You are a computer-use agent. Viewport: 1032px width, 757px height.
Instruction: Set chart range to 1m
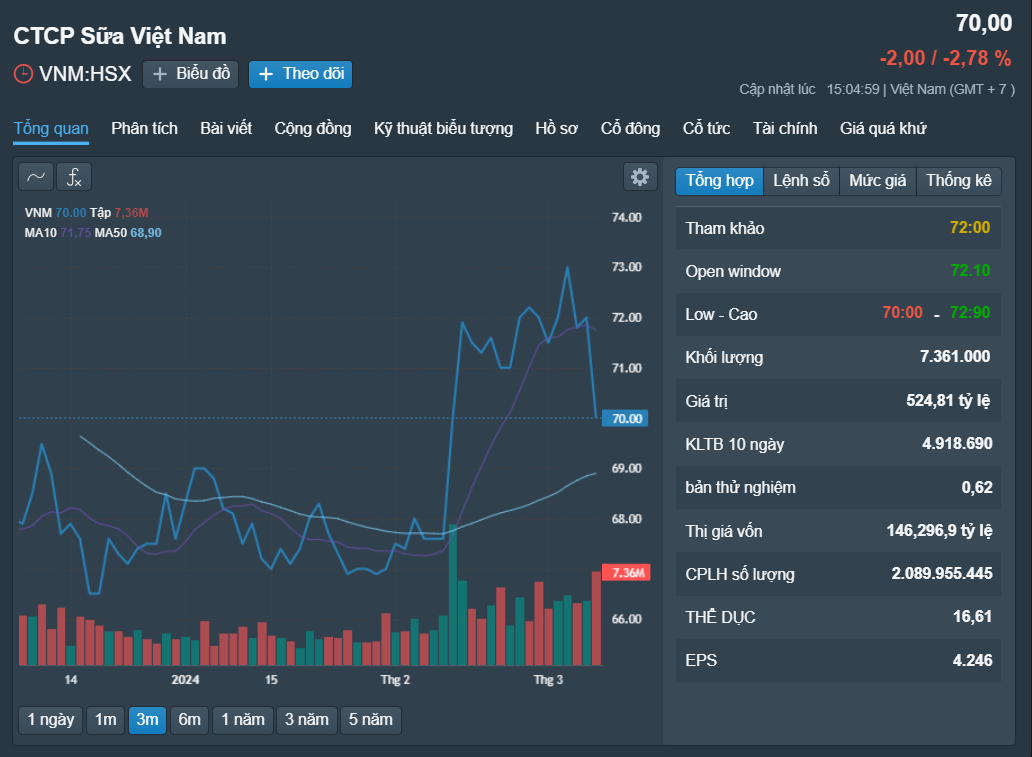coord(105,720)
